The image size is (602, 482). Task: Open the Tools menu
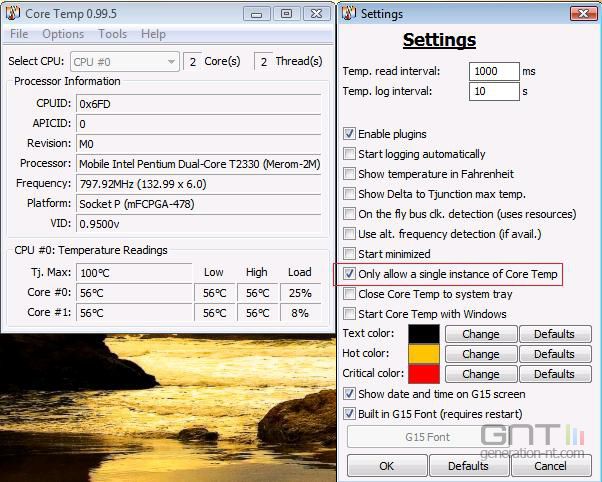(x=112, y=34)
